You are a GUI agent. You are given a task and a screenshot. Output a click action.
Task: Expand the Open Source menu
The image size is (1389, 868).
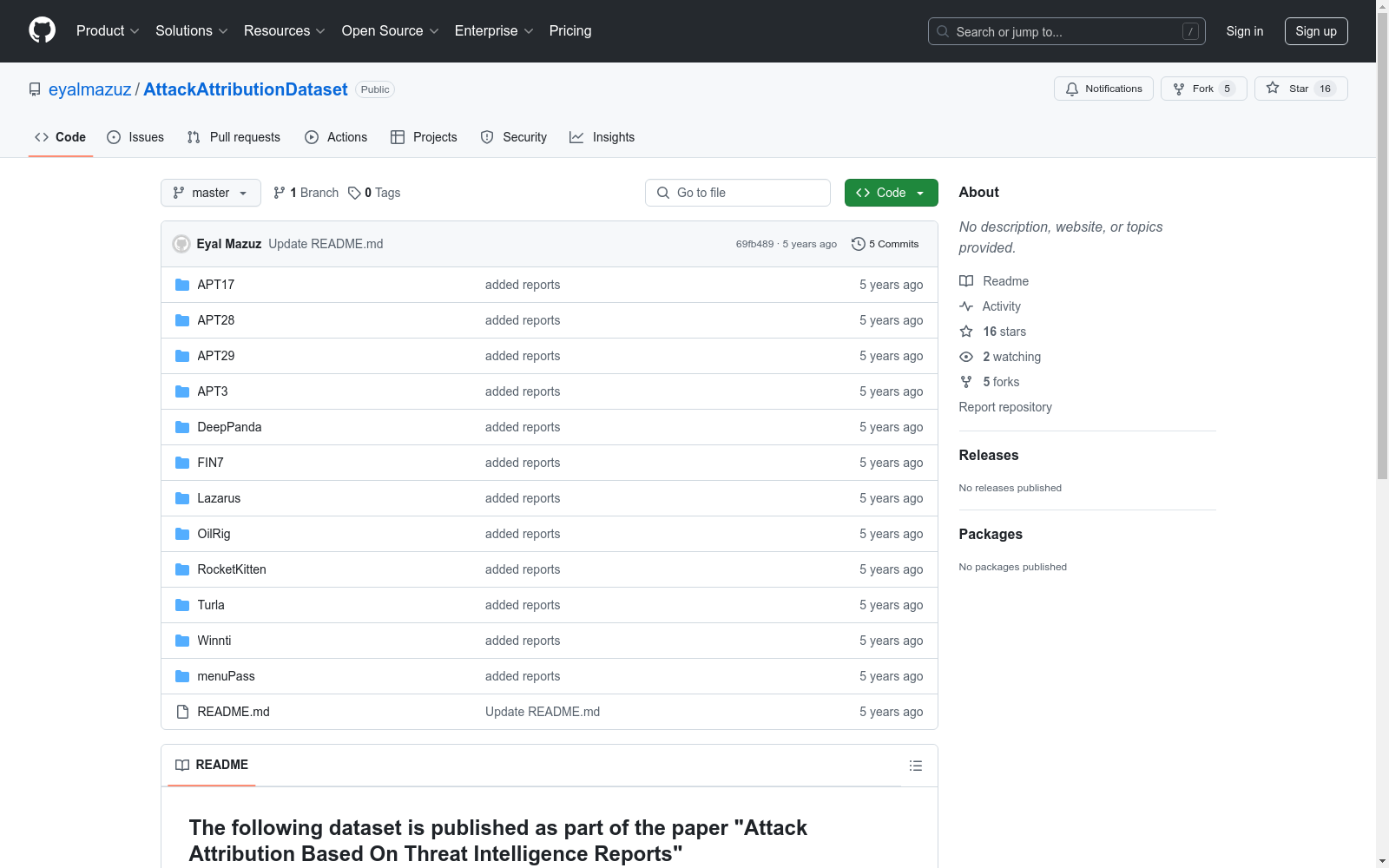point(391,31)
